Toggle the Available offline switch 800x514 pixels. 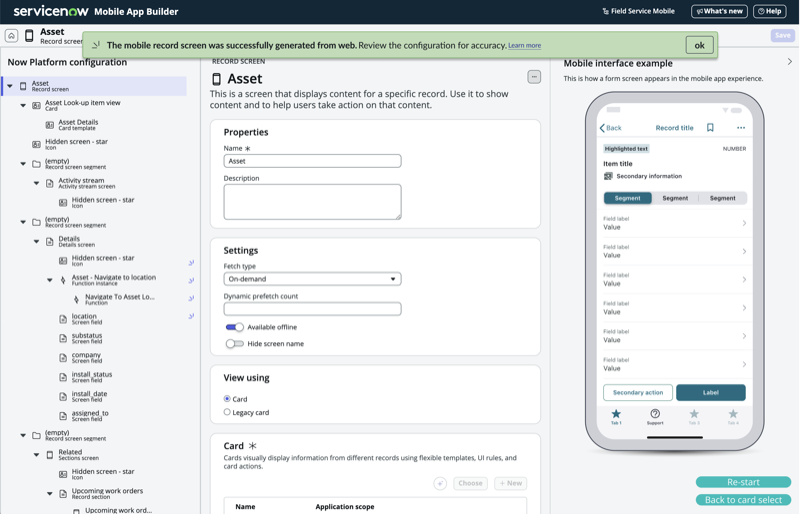(235, 327)
